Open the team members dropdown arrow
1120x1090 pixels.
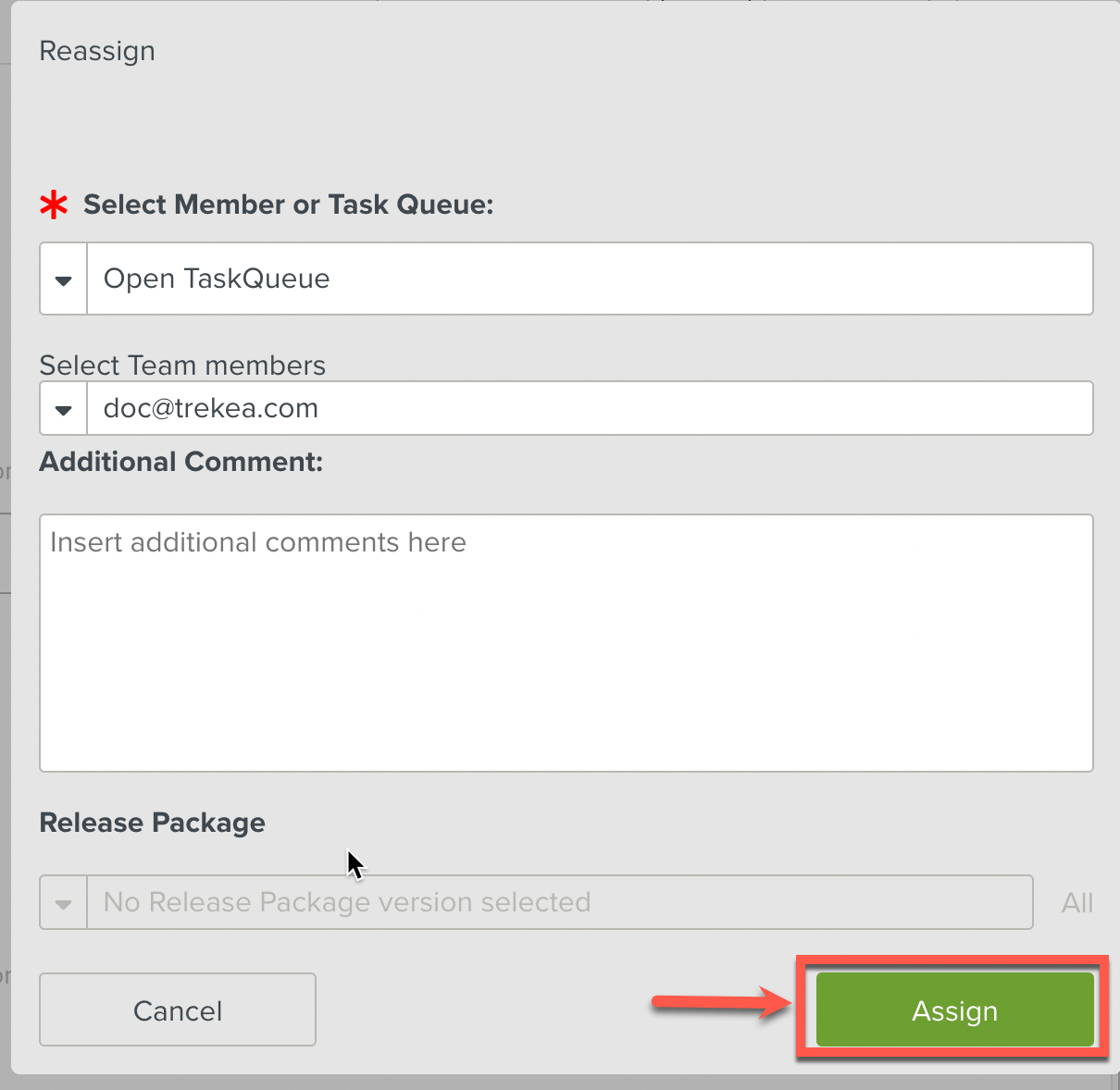click(63, 409)
